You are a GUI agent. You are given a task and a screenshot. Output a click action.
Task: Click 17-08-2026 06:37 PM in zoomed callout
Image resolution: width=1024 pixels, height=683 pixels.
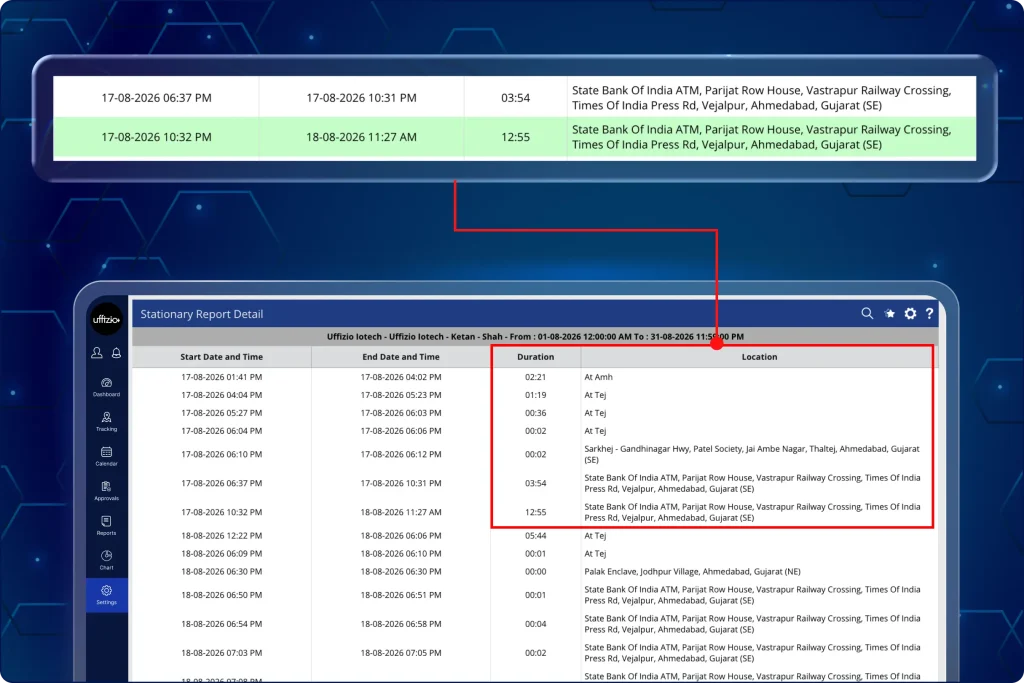click(156, 98)
